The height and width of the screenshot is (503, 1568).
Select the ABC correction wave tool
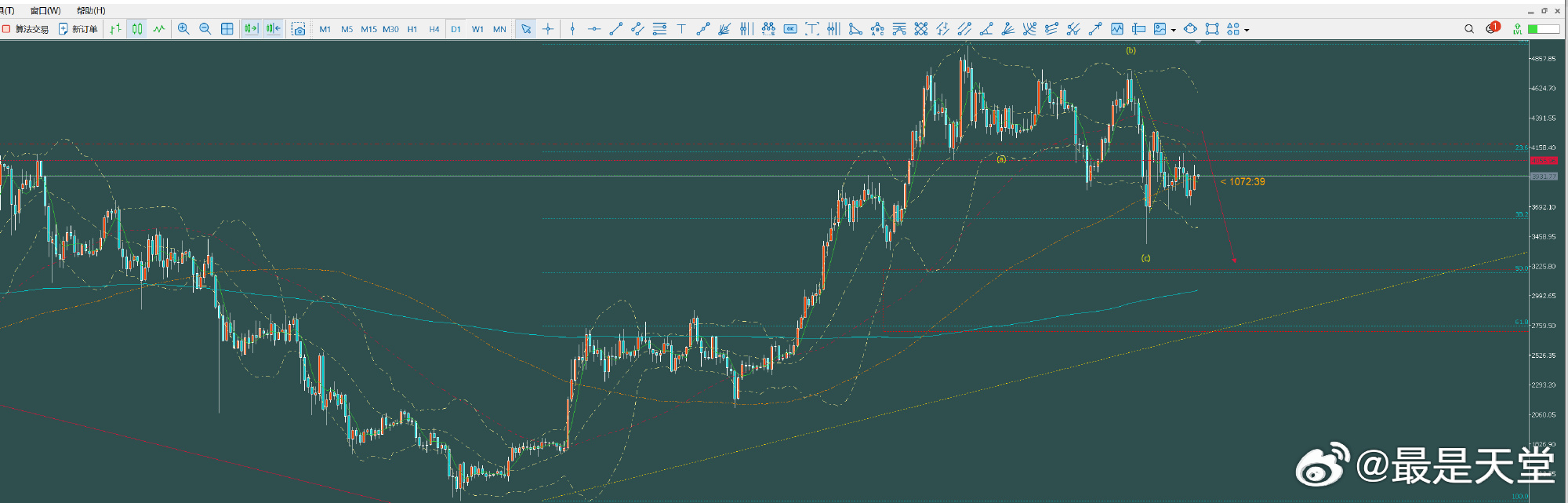878,29
